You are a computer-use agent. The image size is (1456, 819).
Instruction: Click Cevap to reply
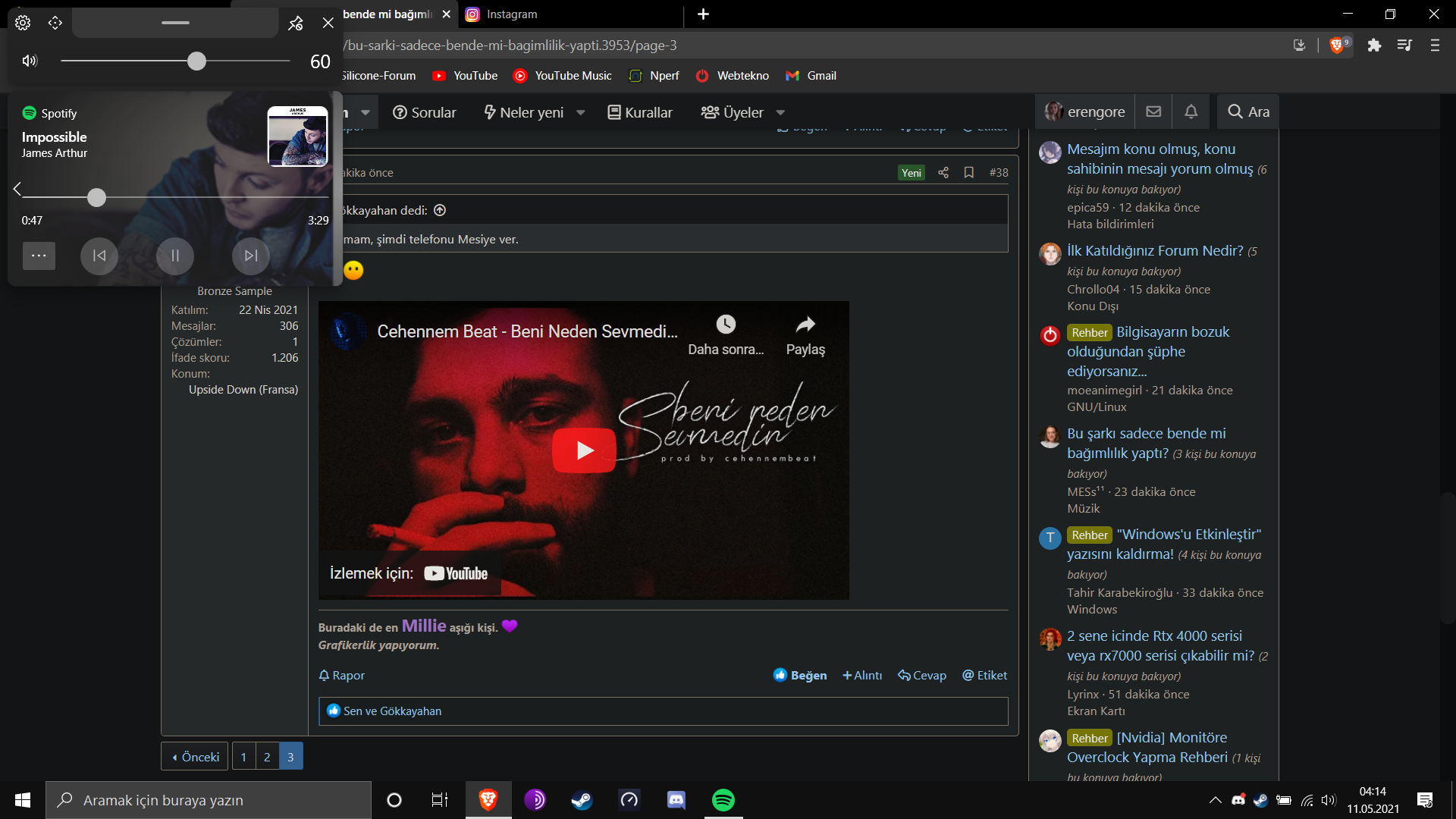922,676
